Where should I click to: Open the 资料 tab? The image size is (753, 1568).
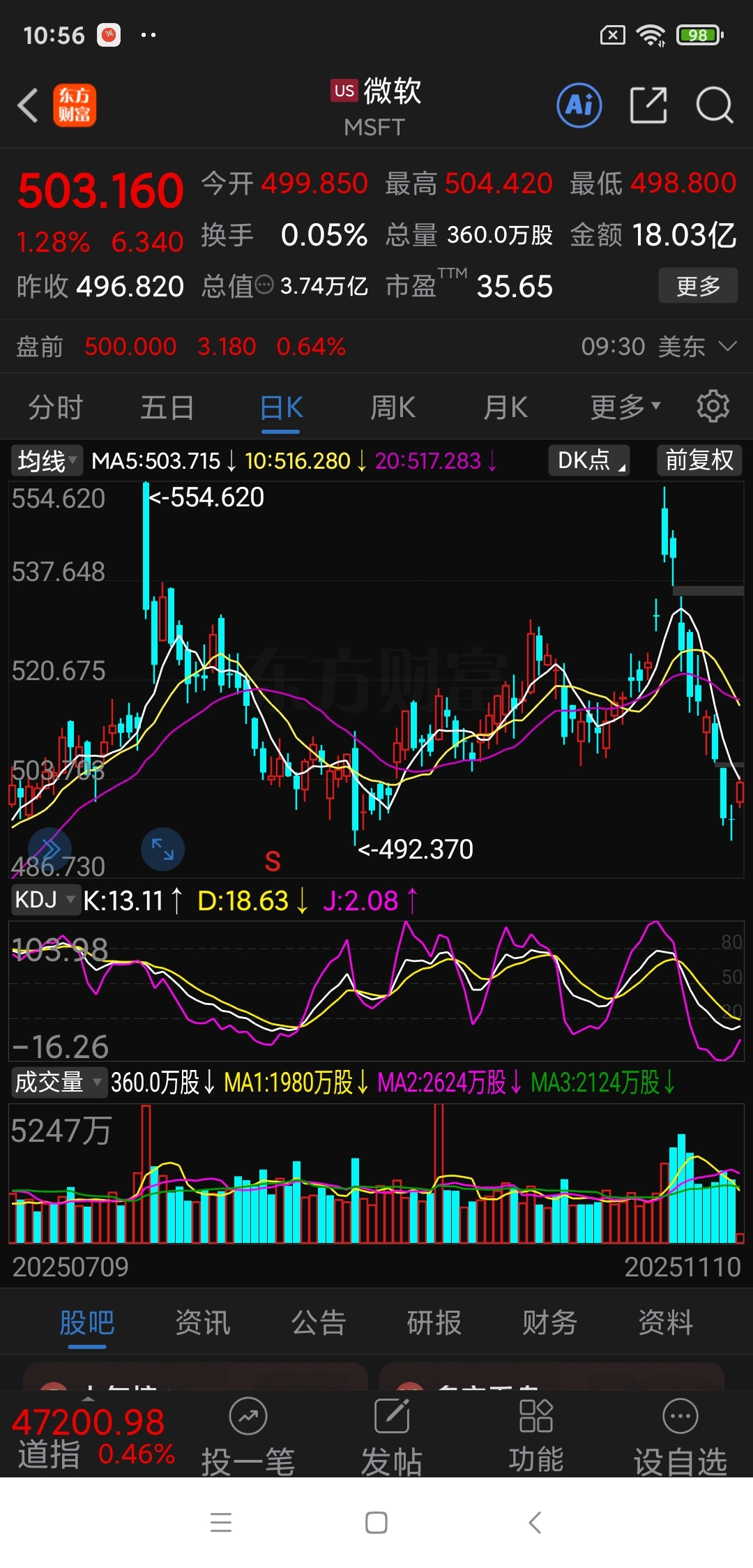(666, 1322)
